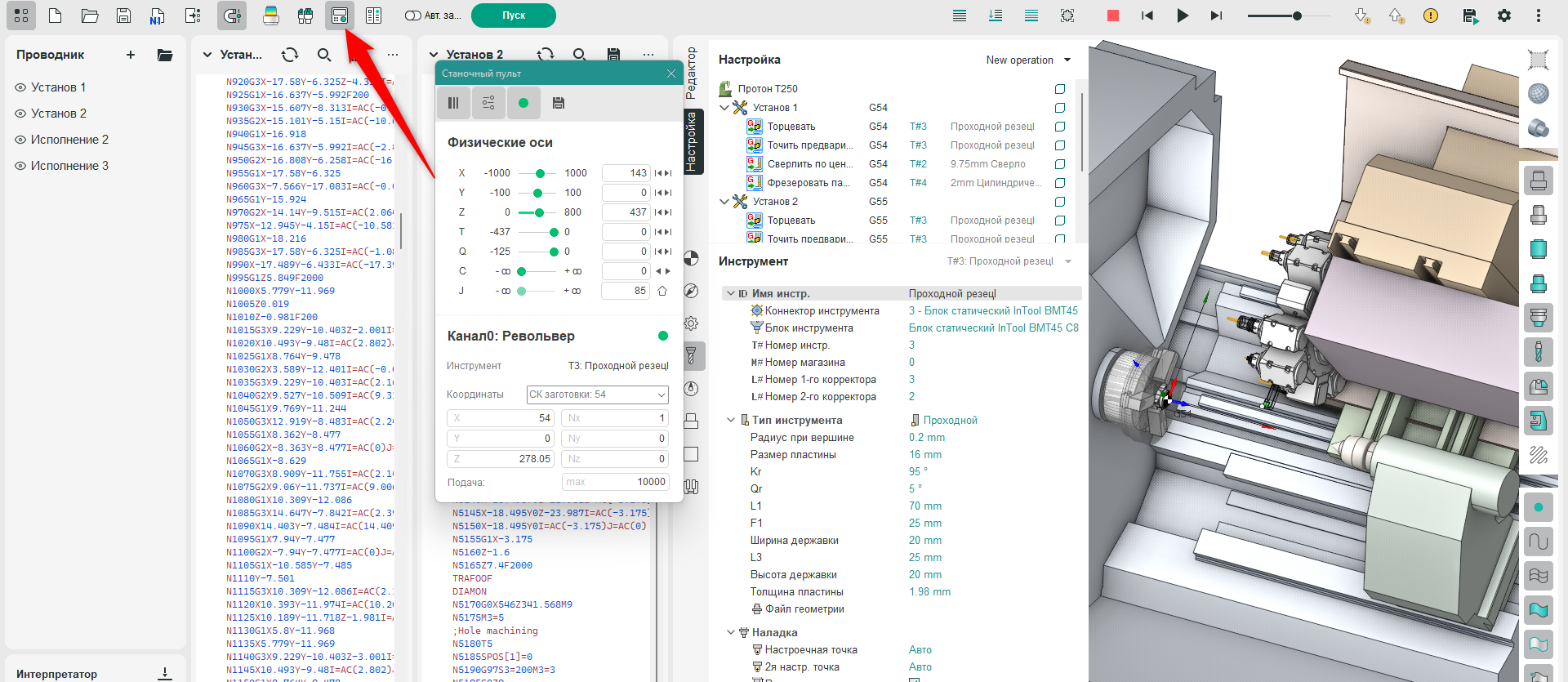Add new item in Проводник panel
This screenshot has width=1568, height=682.
tap(131, 55)
